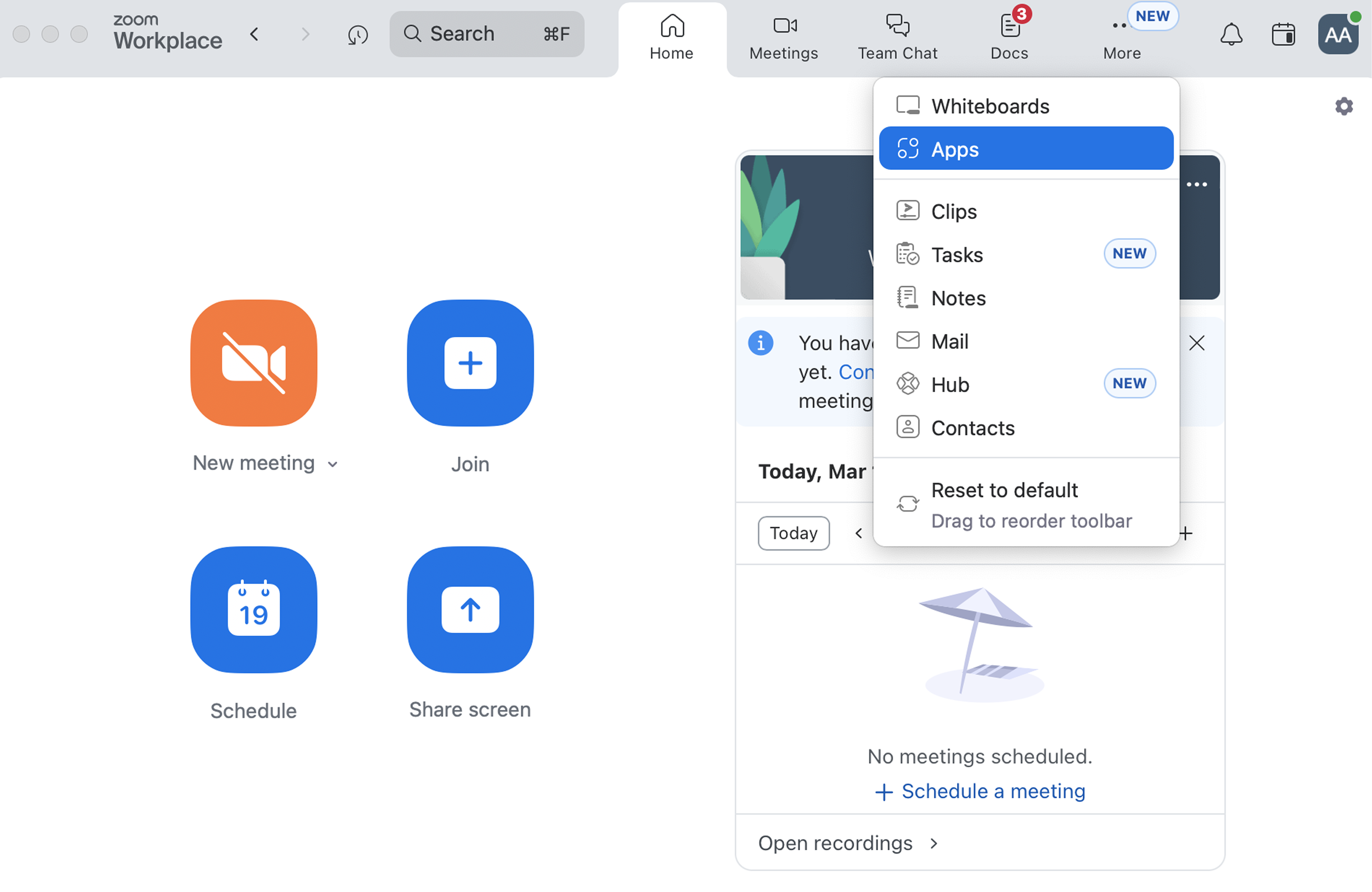Click the Schedule a meeting link

[x=980, y=791]
